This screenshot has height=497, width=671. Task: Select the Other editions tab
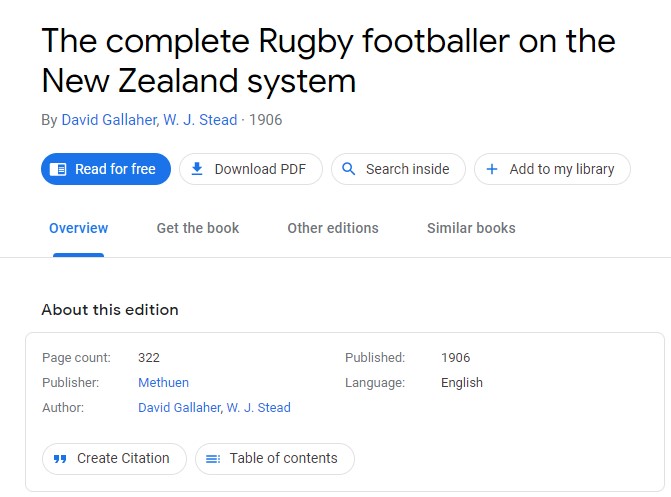tap(333, 228)
